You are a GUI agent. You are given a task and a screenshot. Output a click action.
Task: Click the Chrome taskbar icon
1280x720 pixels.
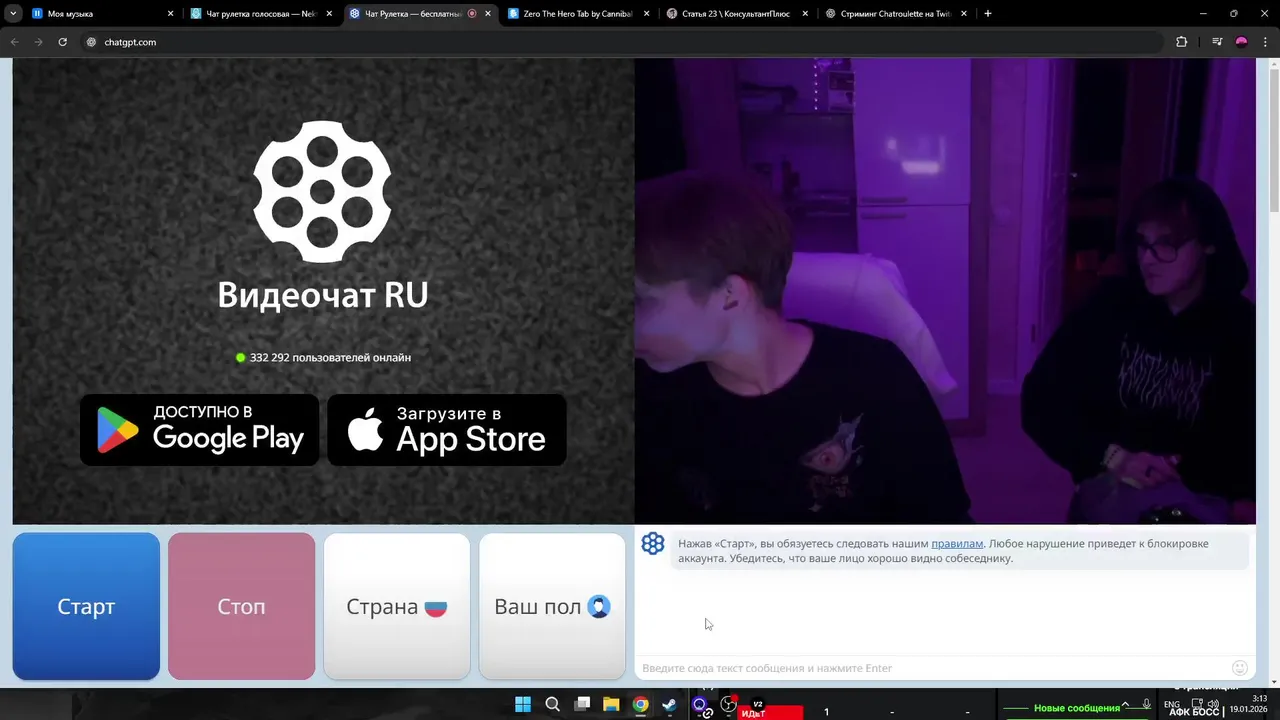[640, 705]
